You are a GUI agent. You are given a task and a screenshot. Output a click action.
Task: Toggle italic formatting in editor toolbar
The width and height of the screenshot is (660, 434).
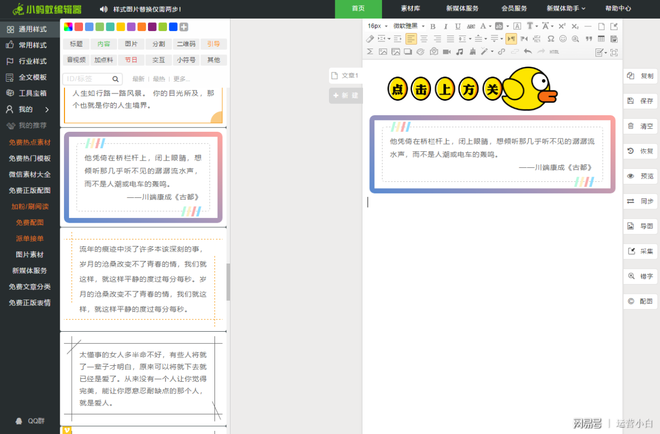click(445, 27)
